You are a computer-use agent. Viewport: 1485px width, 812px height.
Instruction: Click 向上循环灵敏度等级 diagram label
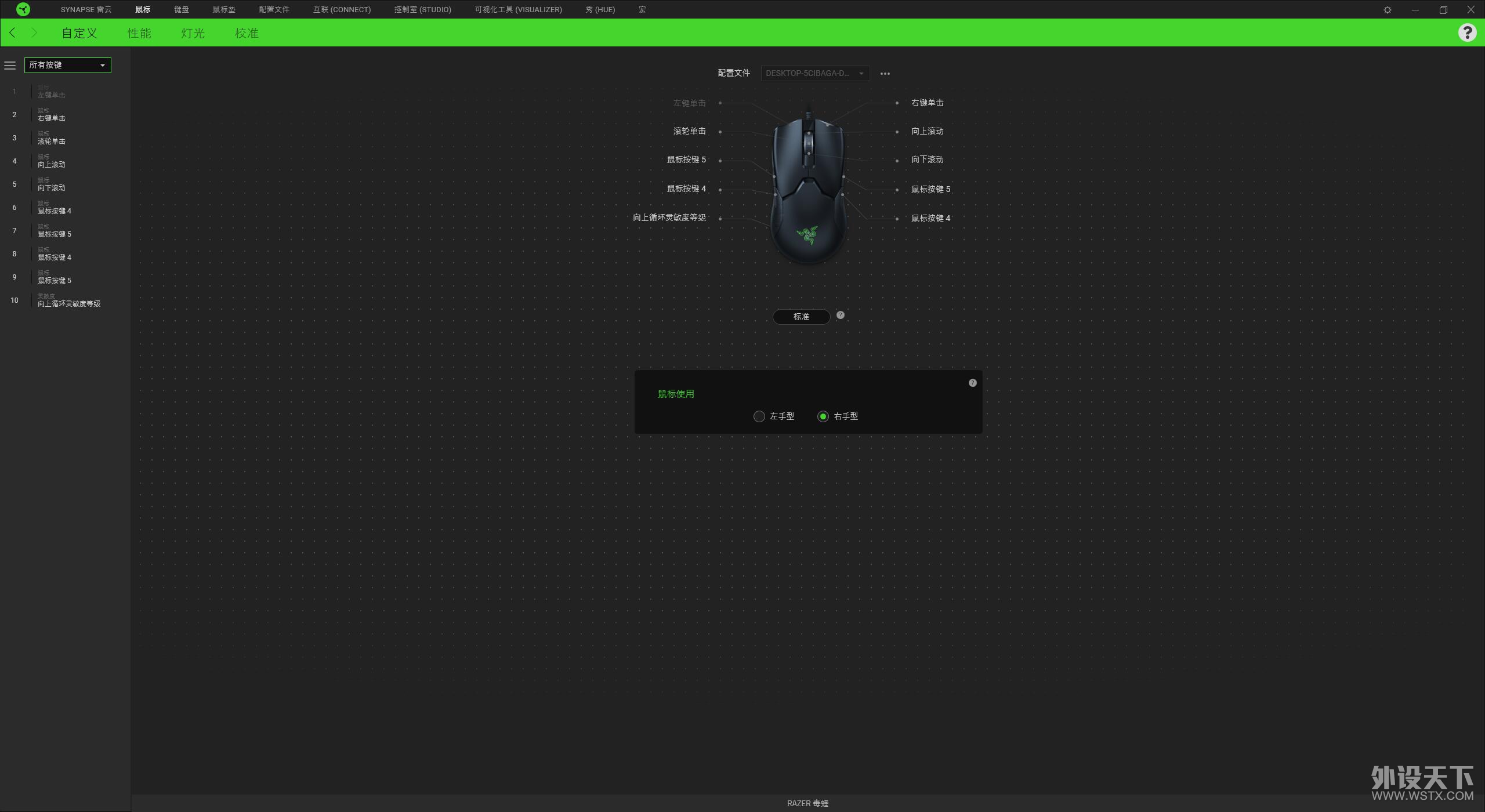(x=669, y=217)
